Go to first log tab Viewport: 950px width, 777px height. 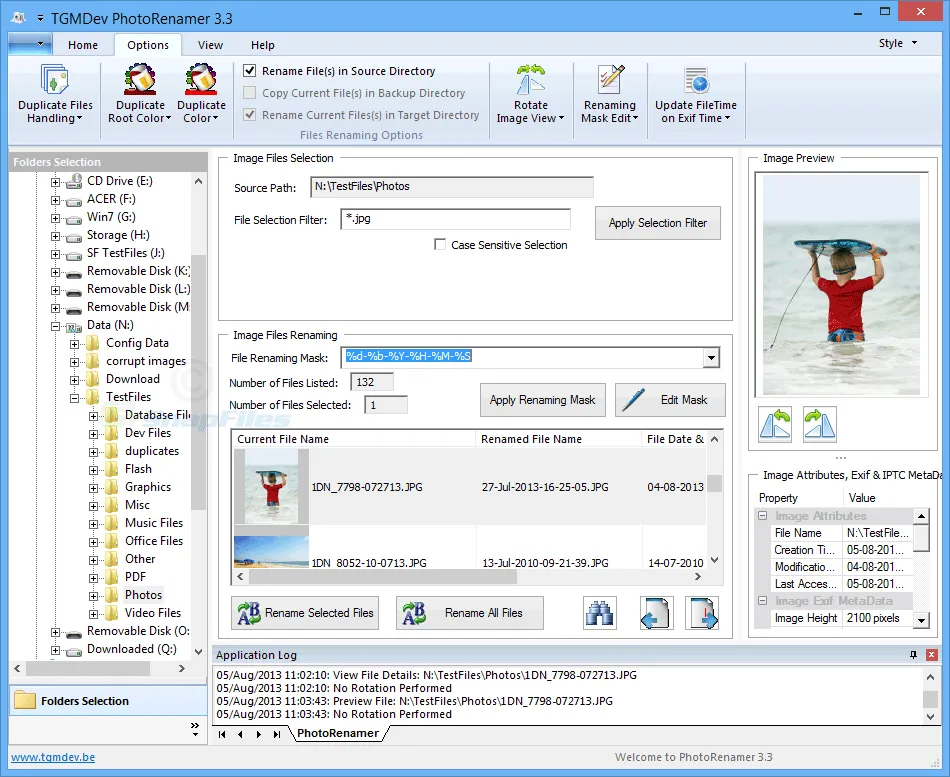(x=222, y=734)
